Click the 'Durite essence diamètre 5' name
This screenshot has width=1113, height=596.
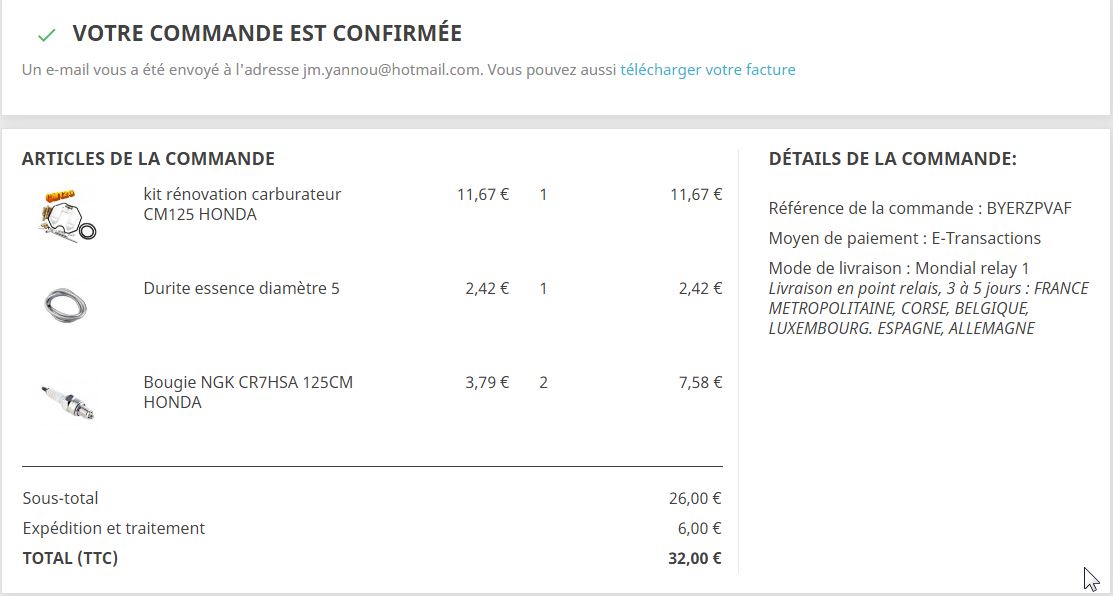(241, 288)
